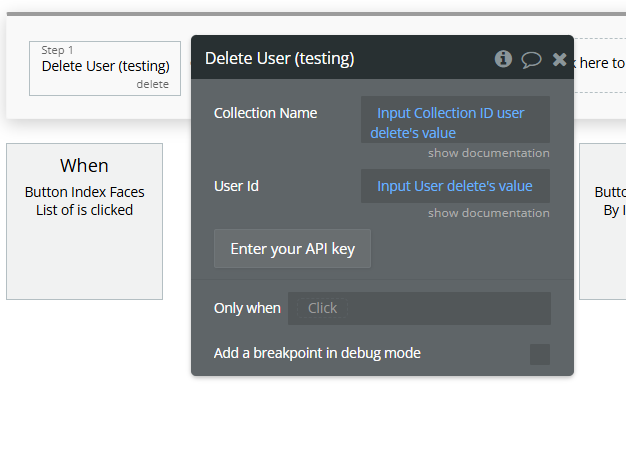626x459 pixels.
Task: Click the Delete User (testing) popup title
Action: [x=279, y=58]
